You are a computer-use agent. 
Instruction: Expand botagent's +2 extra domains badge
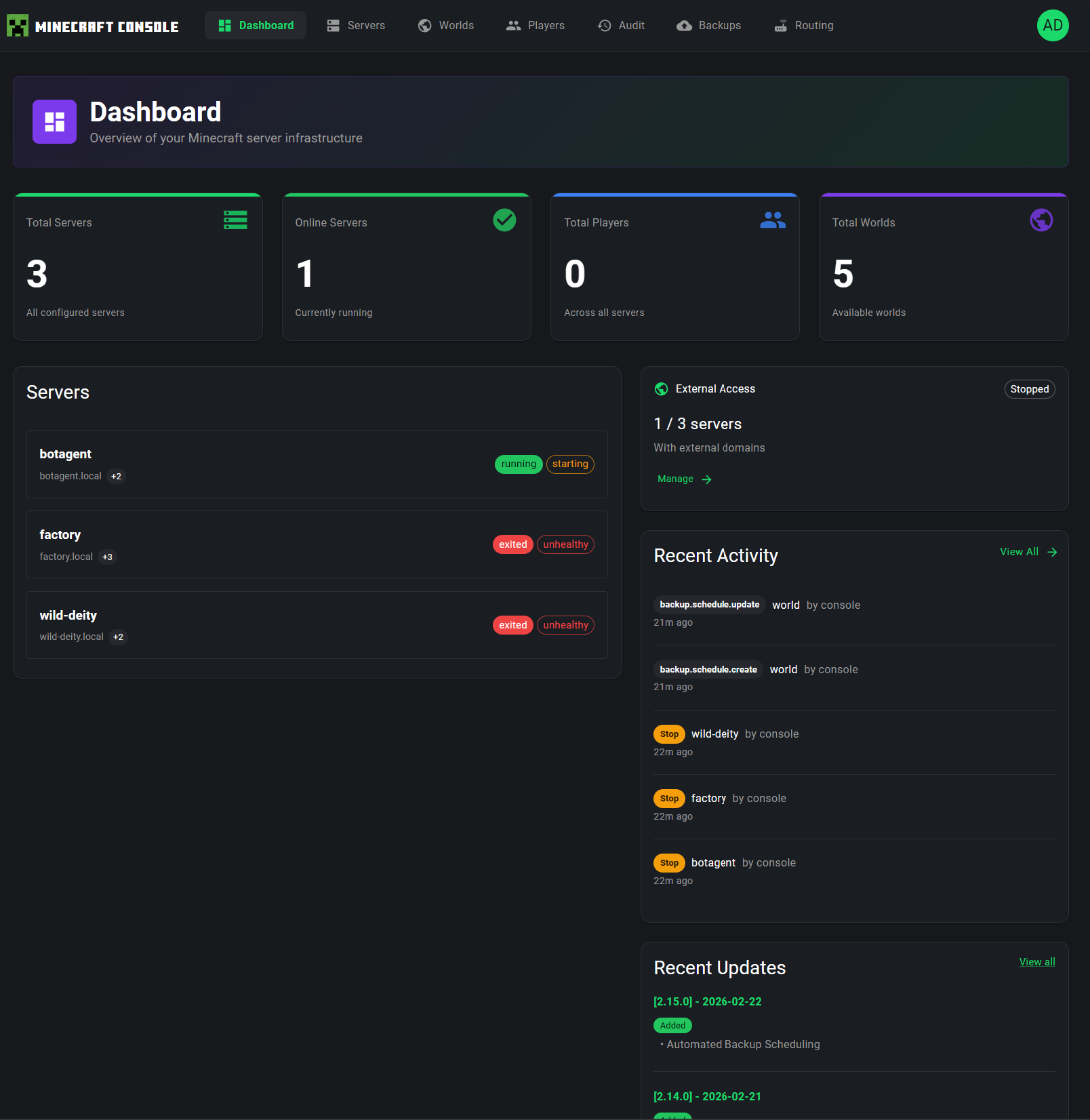point(117,477)
